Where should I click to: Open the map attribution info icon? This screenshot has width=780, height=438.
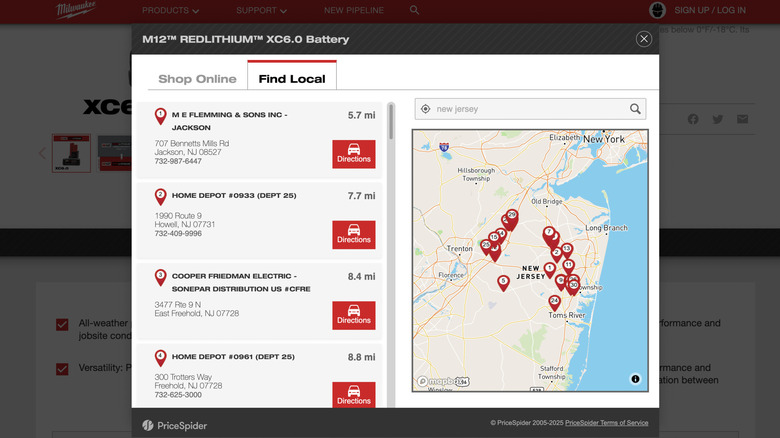pos(635,379)
